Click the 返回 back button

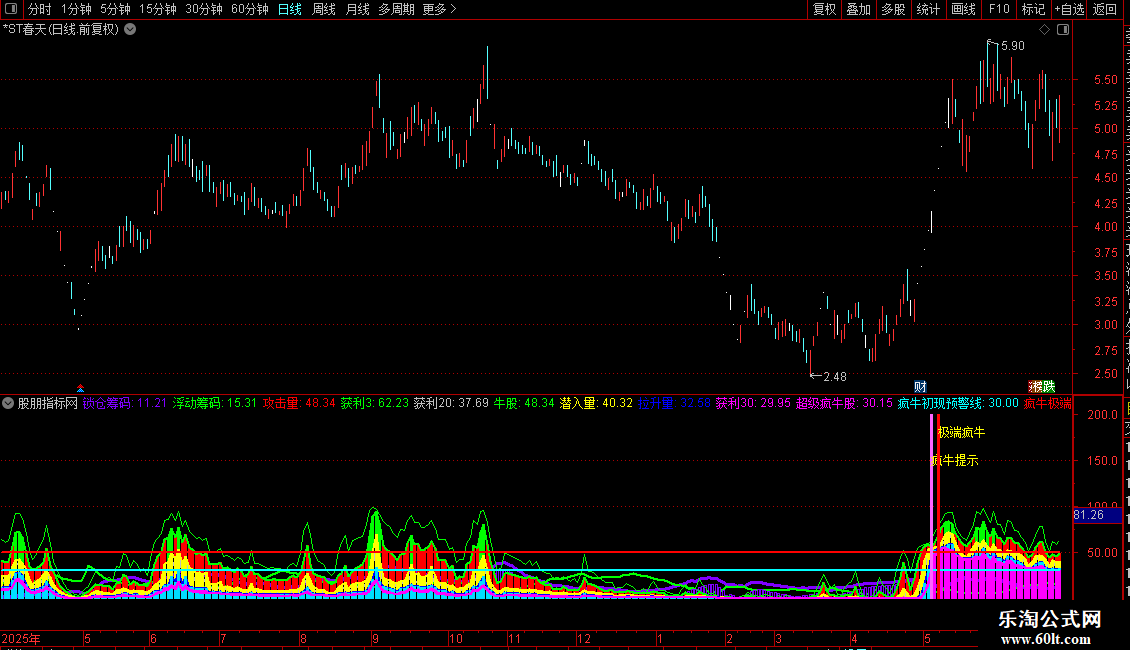[x=1104, y=9]
